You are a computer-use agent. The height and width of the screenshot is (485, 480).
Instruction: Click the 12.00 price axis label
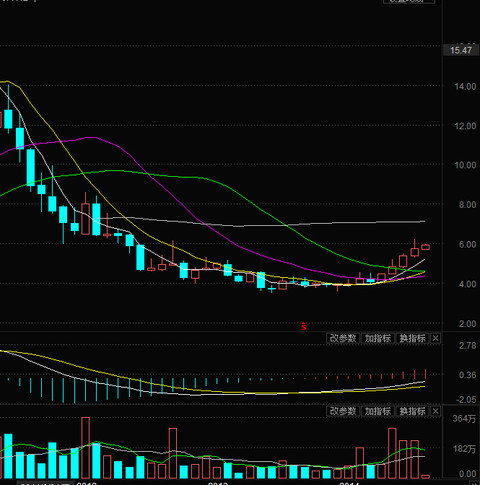pos(465,126)
